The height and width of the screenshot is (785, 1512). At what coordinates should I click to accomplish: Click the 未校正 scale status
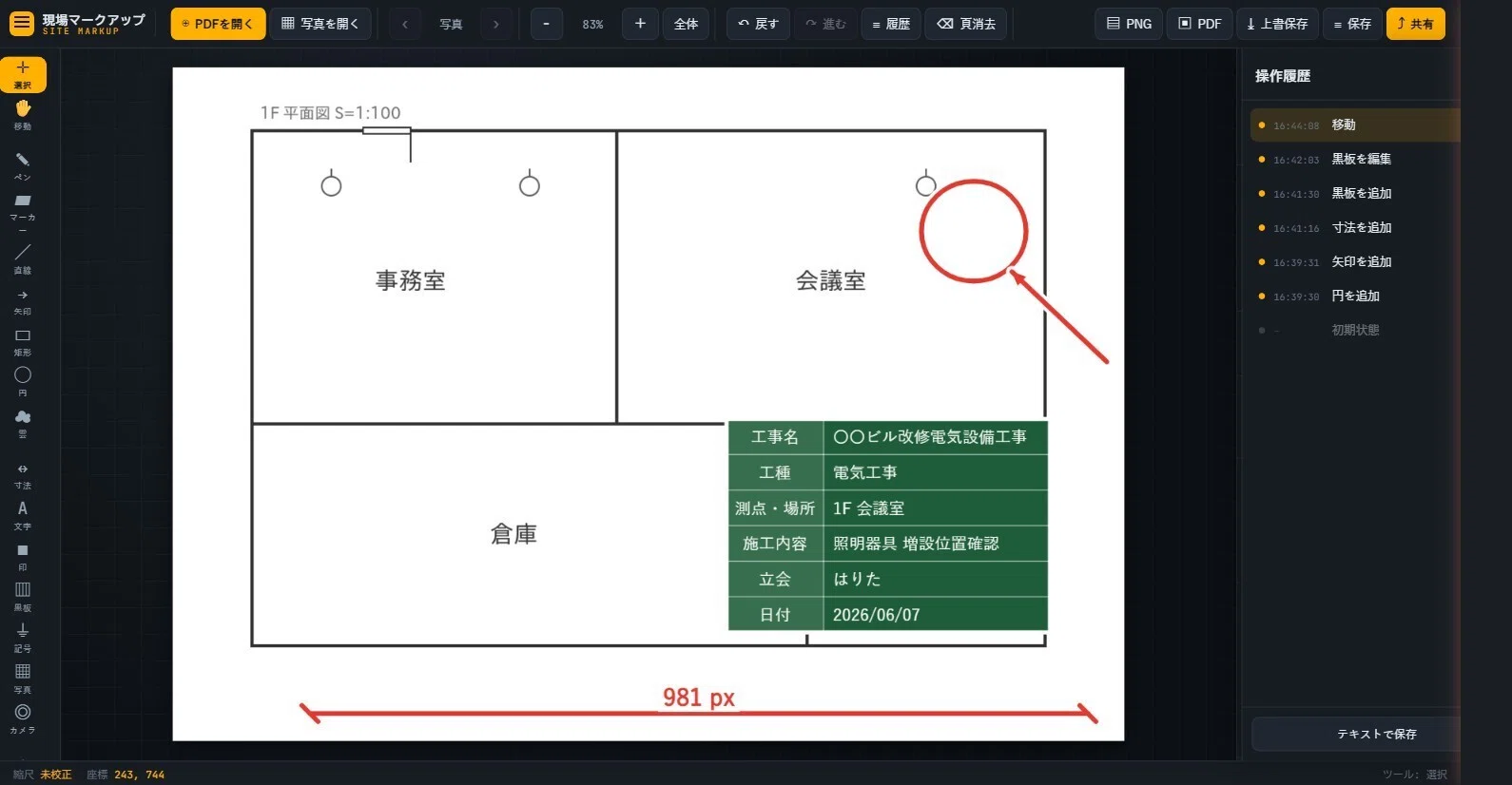56,775
